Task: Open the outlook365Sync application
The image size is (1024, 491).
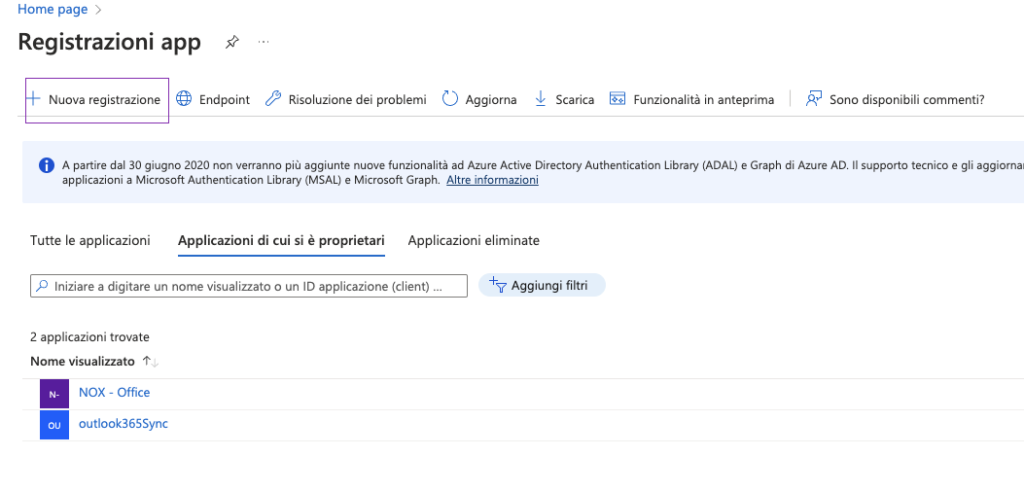Action: click(x=123, y=424)
